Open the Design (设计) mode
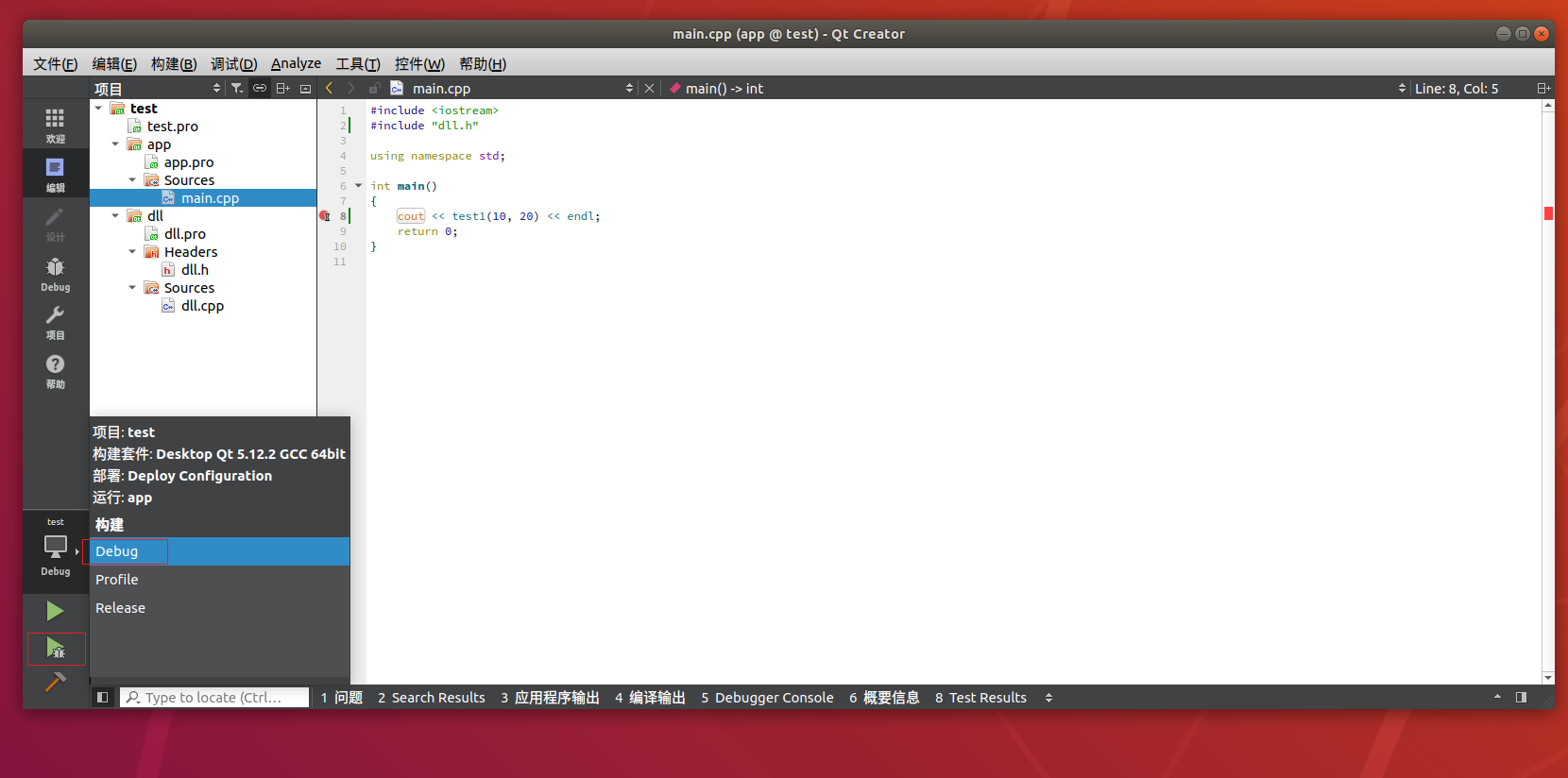The width and height of the screenshot is (1568, 778). click(x=56, y=224)
